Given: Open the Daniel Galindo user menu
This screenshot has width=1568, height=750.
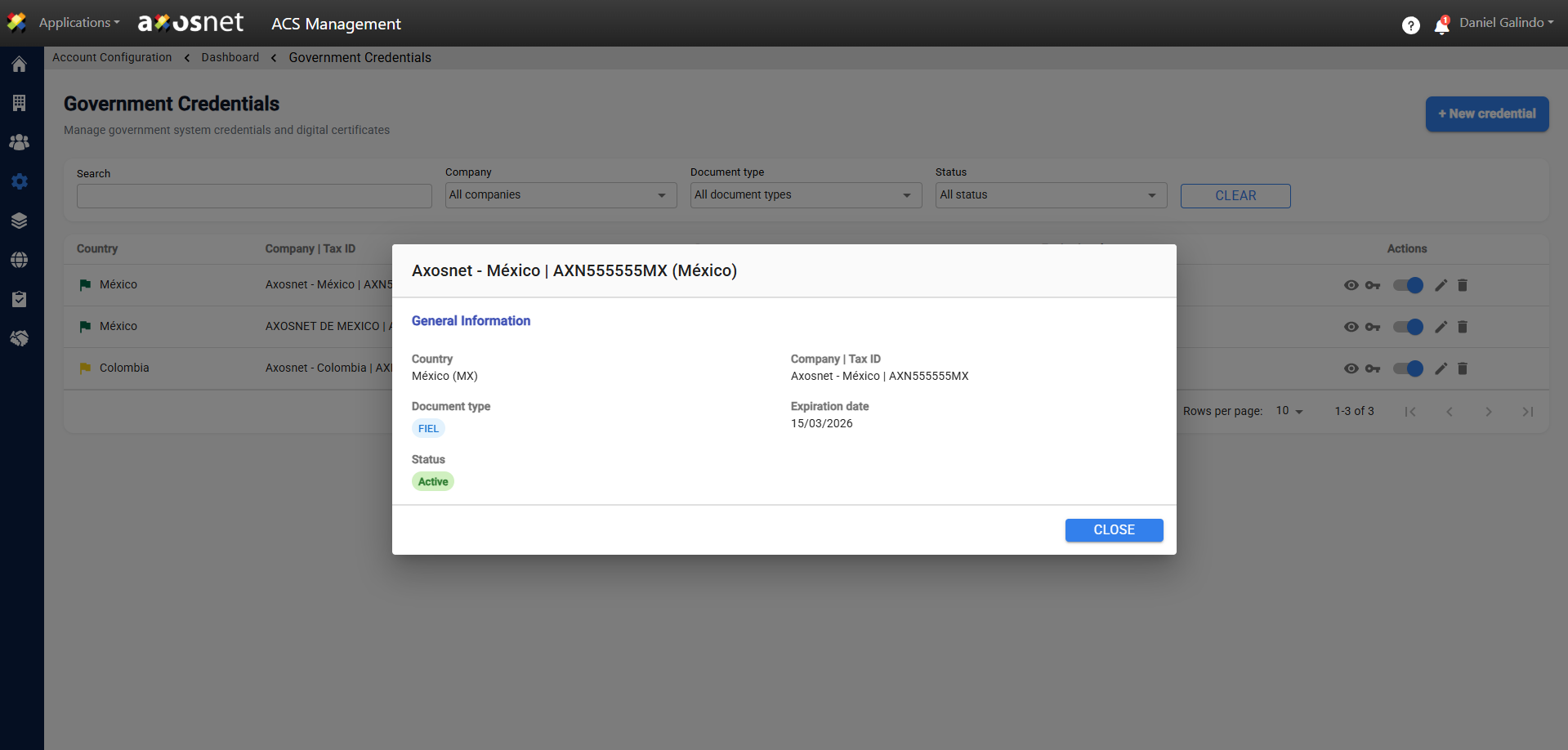Looking at the screenshot, I should (x=1506, y=23).
